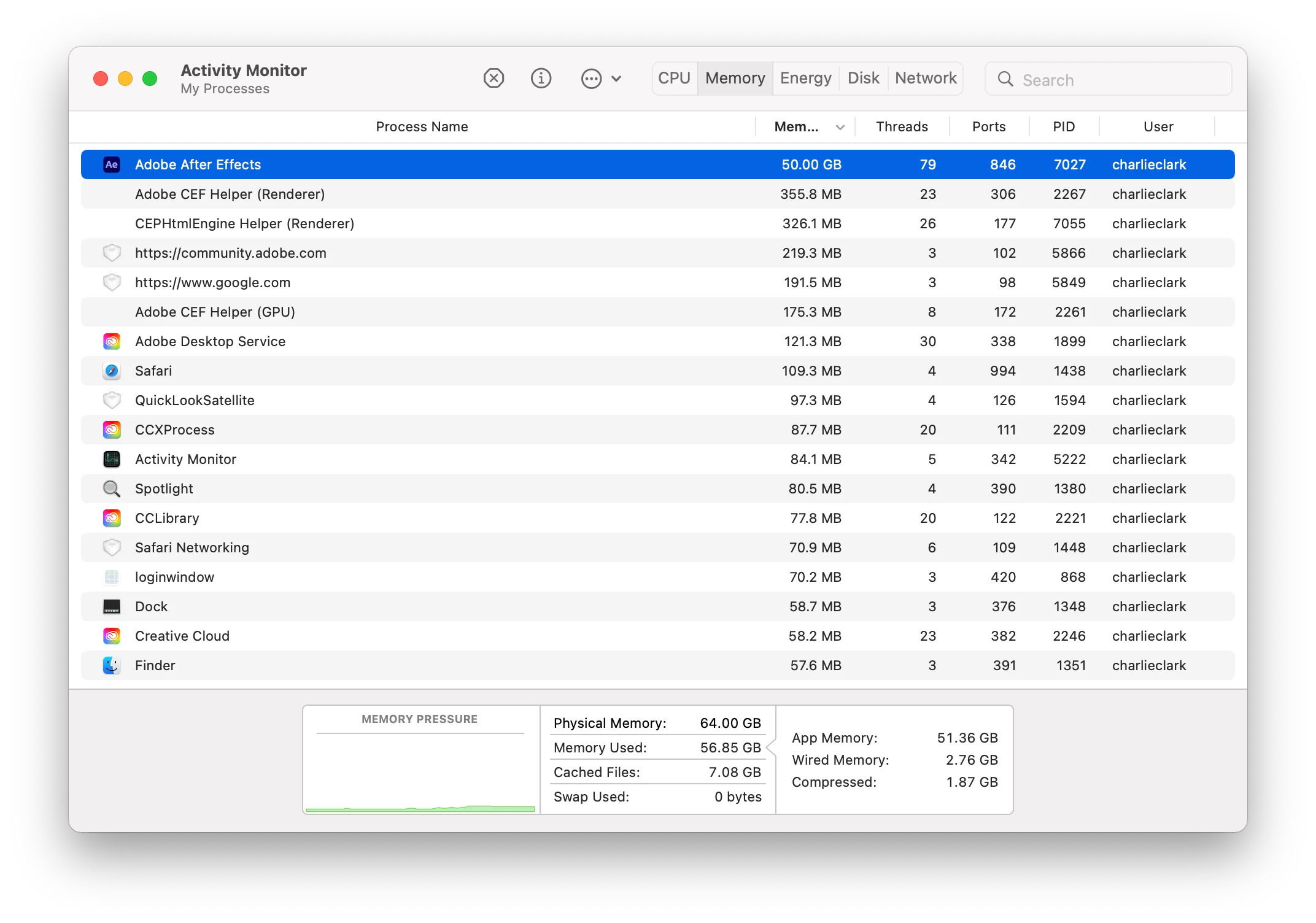The height and width of the screenshot is (923, 1316).
Task: Click the chevron next to ellipsis button
Action: pyautogui.click(x=617, y=79)
